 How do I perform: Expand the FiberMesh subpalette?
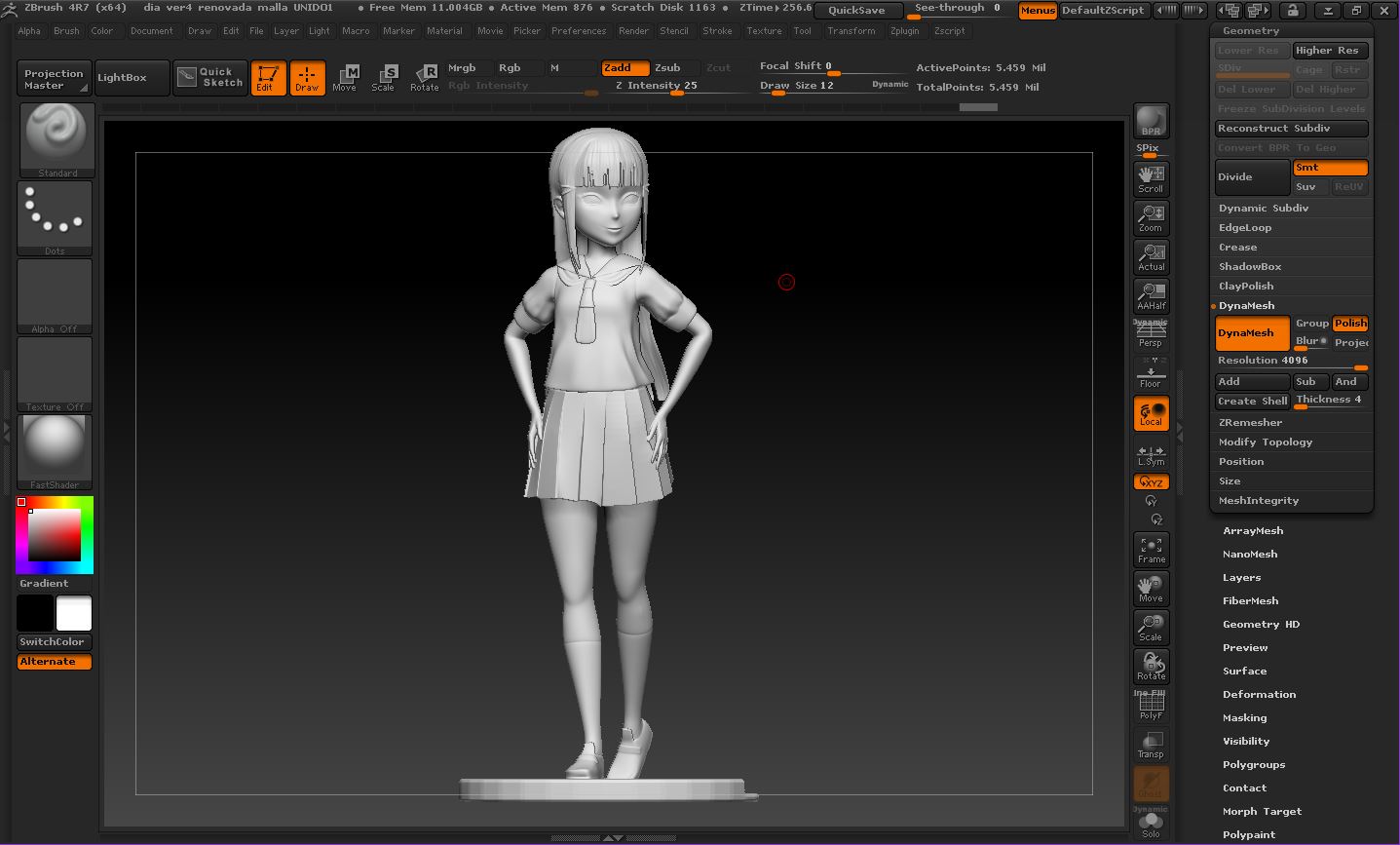pos(1250,601)
